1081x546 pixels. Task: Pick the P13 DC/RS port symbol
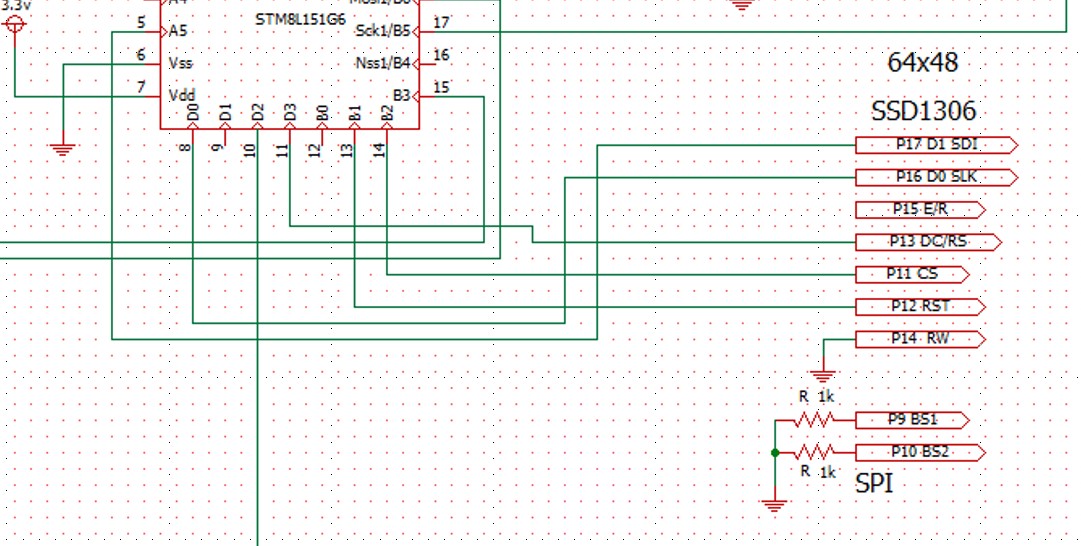click(x=927, y=242)
